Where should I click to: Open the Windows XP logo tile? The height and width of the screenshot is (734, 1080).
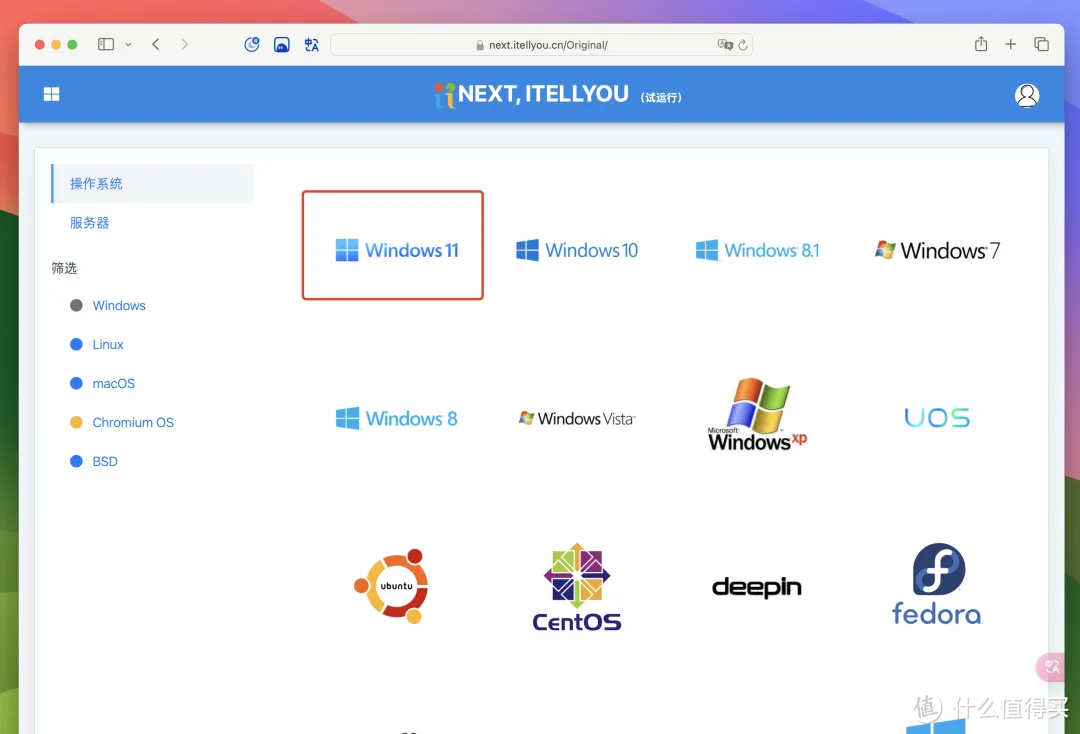[x=757, y=415]
